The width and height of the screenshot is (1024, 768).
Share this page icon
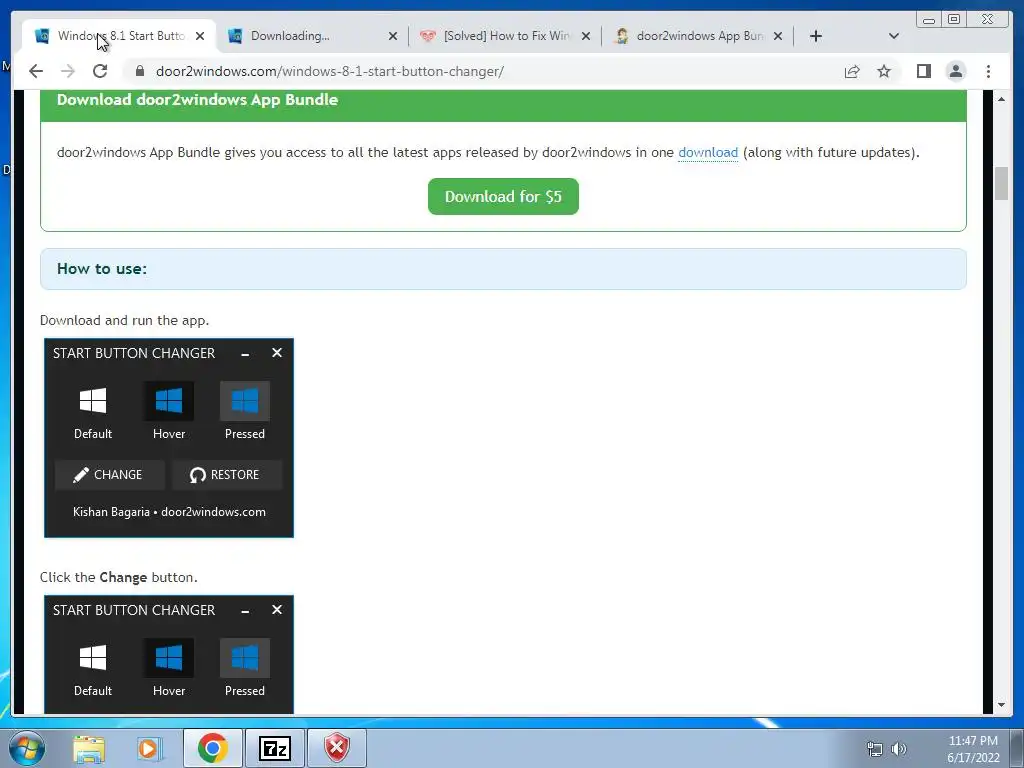pos(852,71)
